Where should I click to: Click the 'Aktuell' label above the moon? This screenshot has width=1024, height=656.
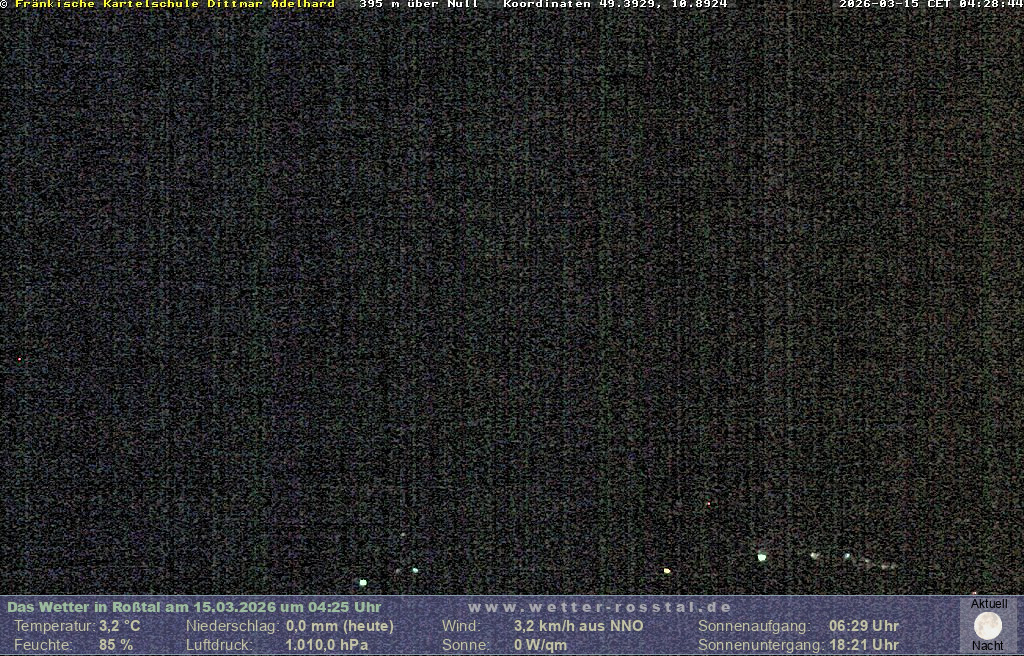coord(988,604)
